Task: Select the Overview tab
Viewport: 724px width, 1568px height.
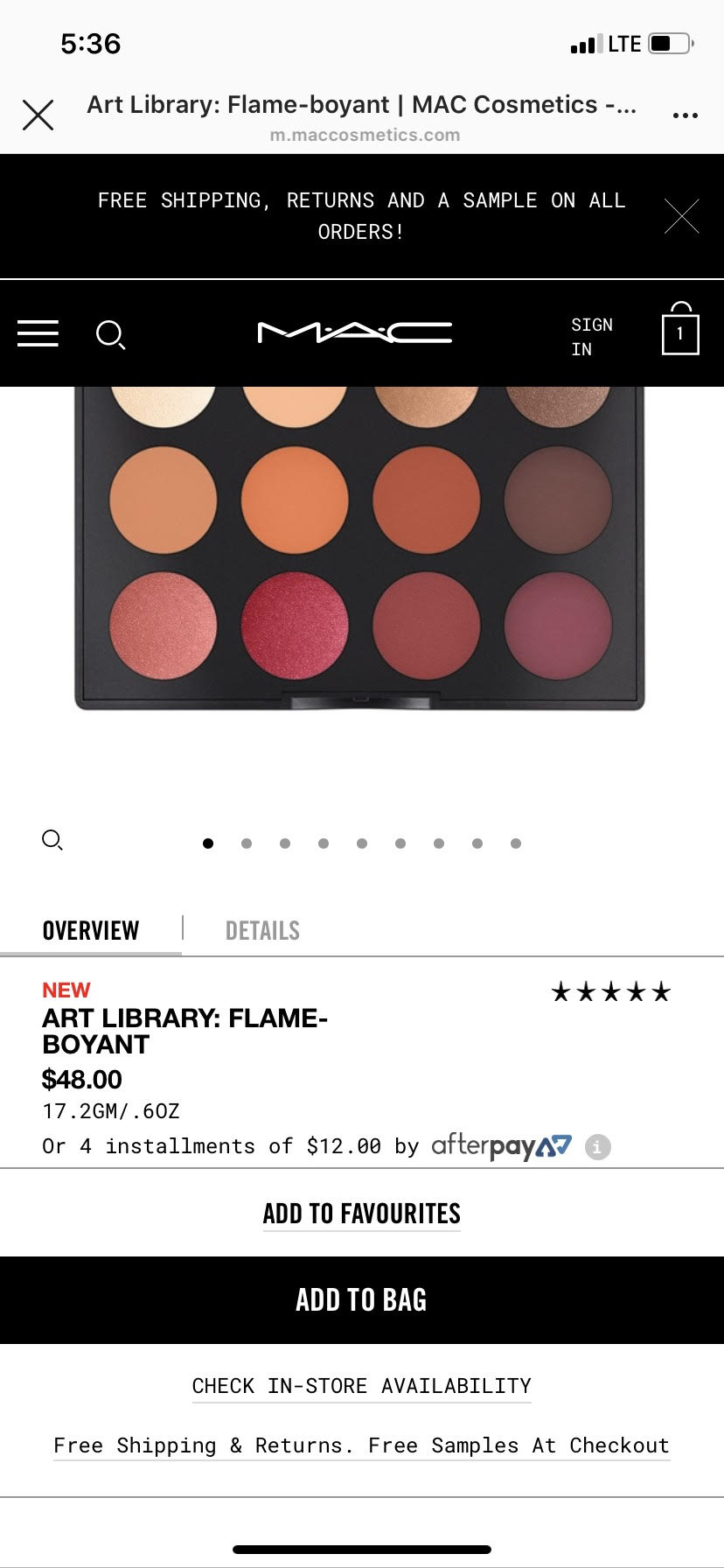Action: (91, 930)
